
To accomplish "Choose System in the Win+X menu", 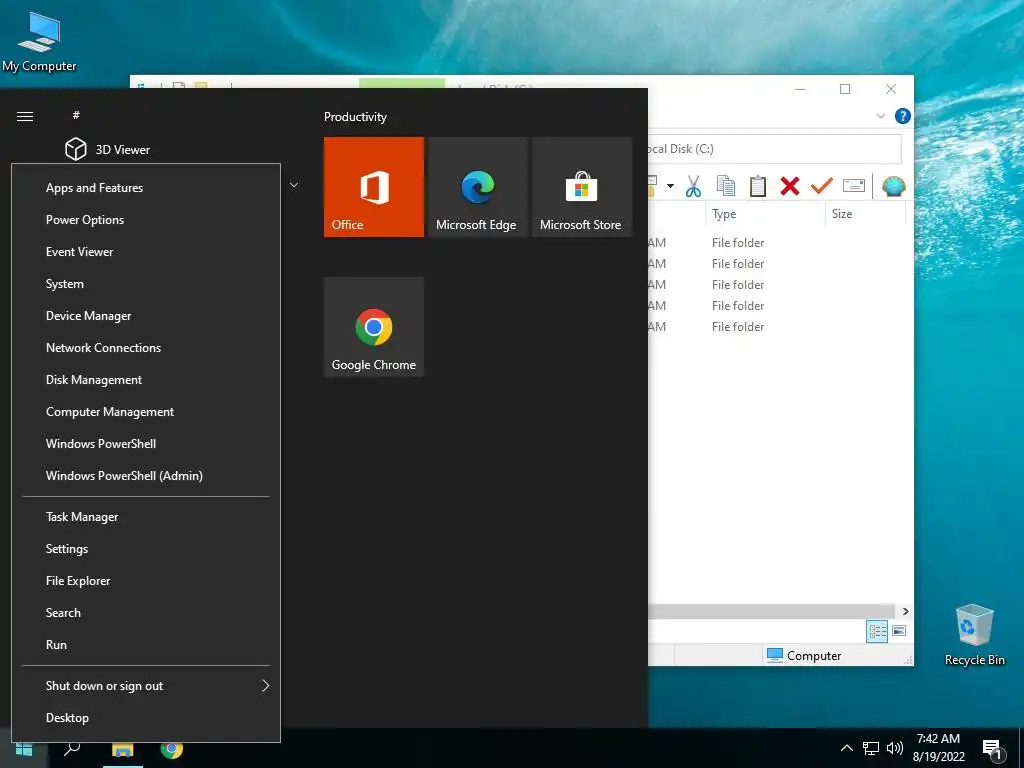I will [146, 284].
